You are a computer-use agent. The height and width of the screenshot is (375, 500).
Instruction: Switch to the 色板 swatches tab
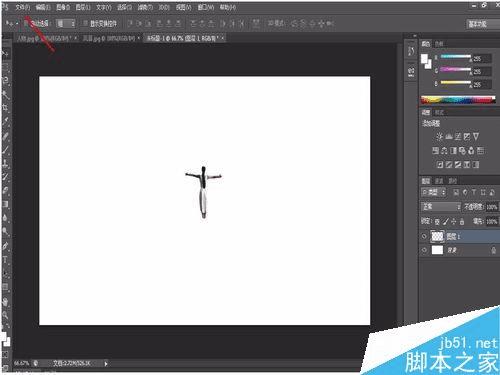pyautogui.click(x=439, y=44)
